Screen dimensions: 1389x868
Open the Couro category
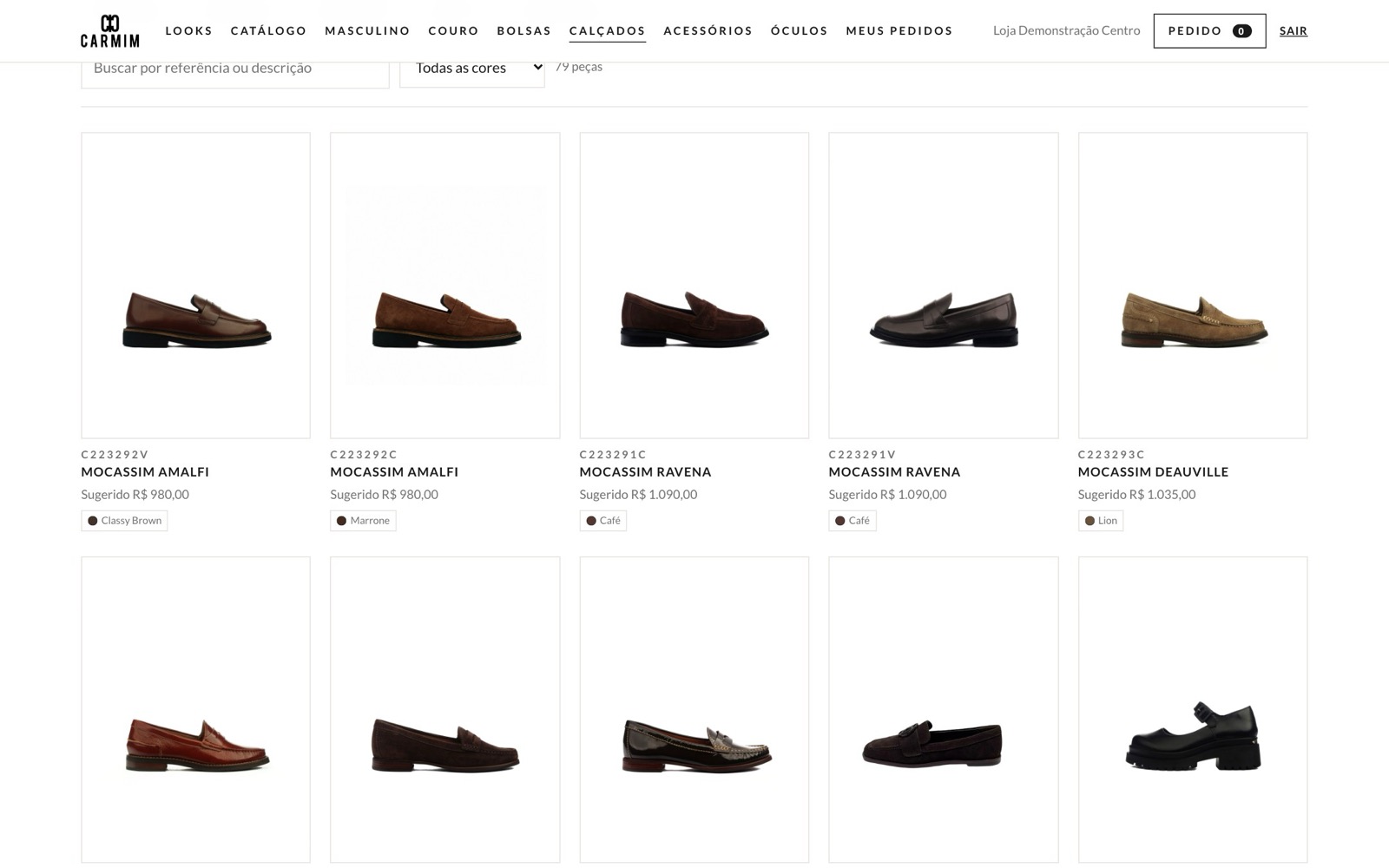point(453,30)
